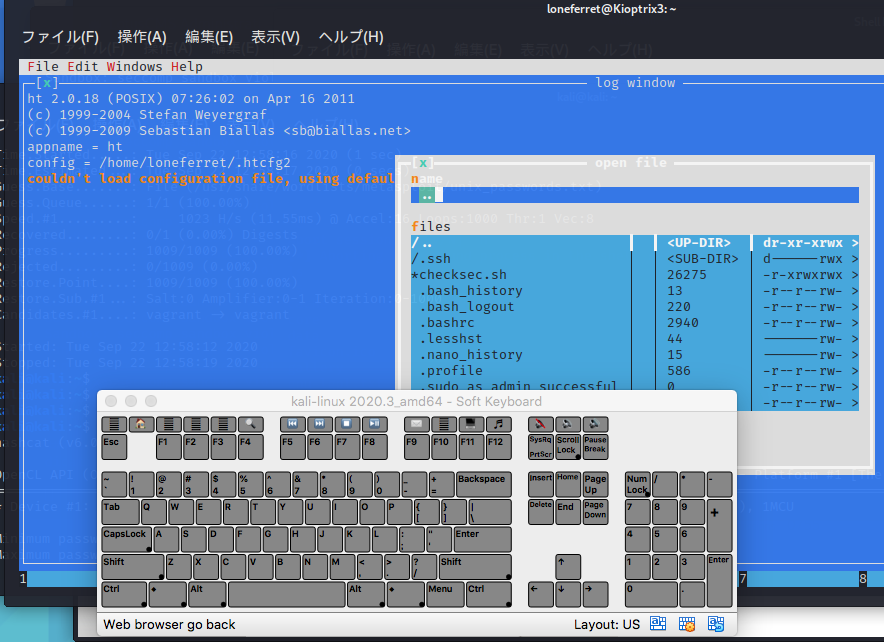Click the Layout: US label
Viewport: 884px width, 642px height.
pyautogui.click(x=607, y=625)
